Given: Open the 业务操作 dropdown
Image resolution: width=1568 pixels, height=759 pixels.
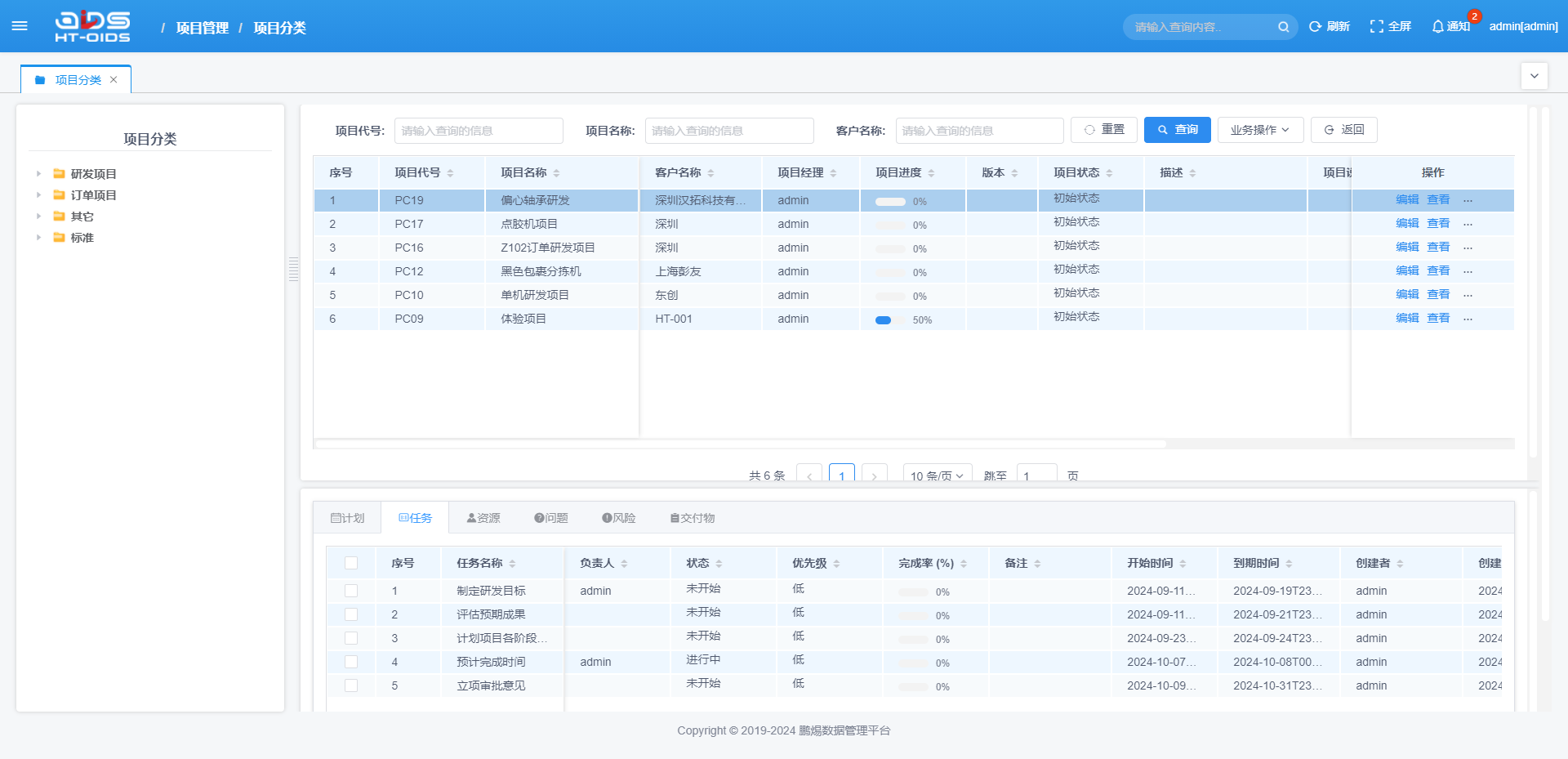Looking at the screenshot, I should tap(1260, 130).
